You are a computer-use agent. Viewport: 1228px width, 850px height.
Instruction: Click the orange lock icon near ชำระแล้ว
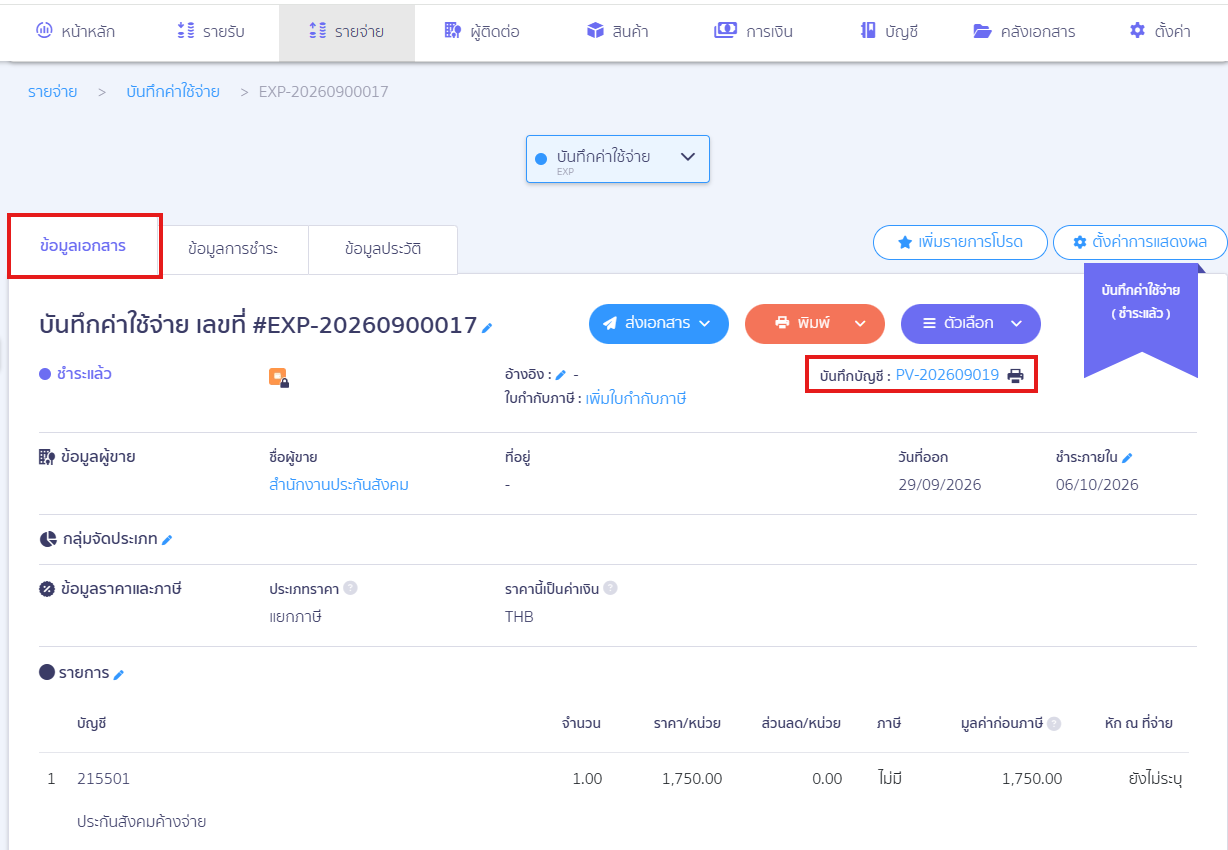pos(278,377)
